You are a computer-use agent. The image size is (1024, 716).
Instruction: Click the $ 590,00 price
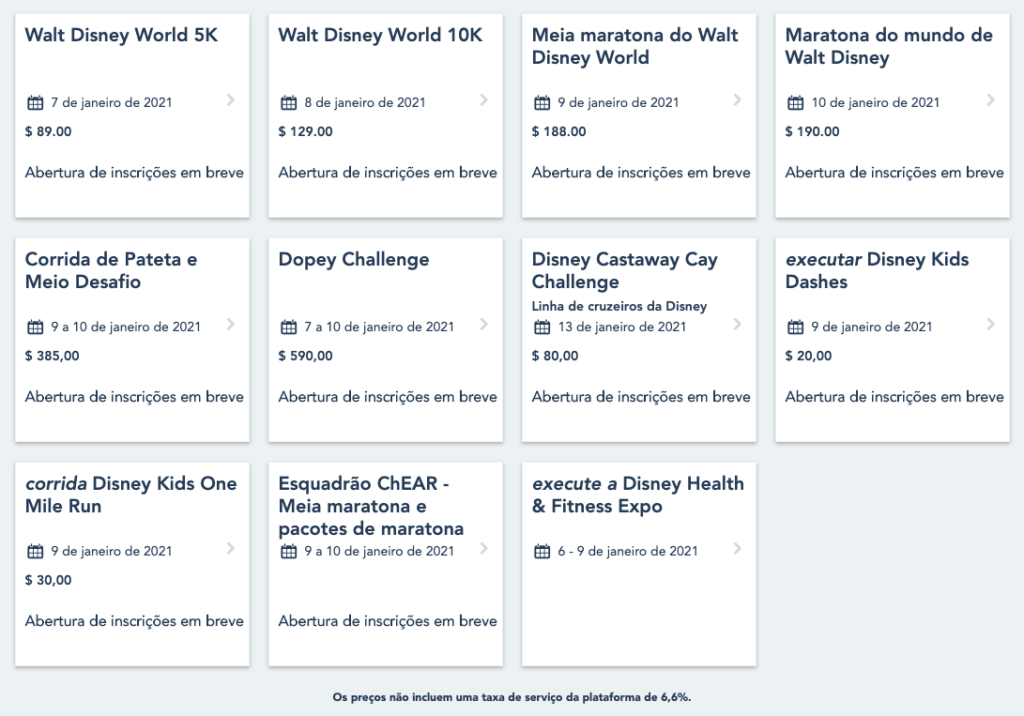point(306,356)
